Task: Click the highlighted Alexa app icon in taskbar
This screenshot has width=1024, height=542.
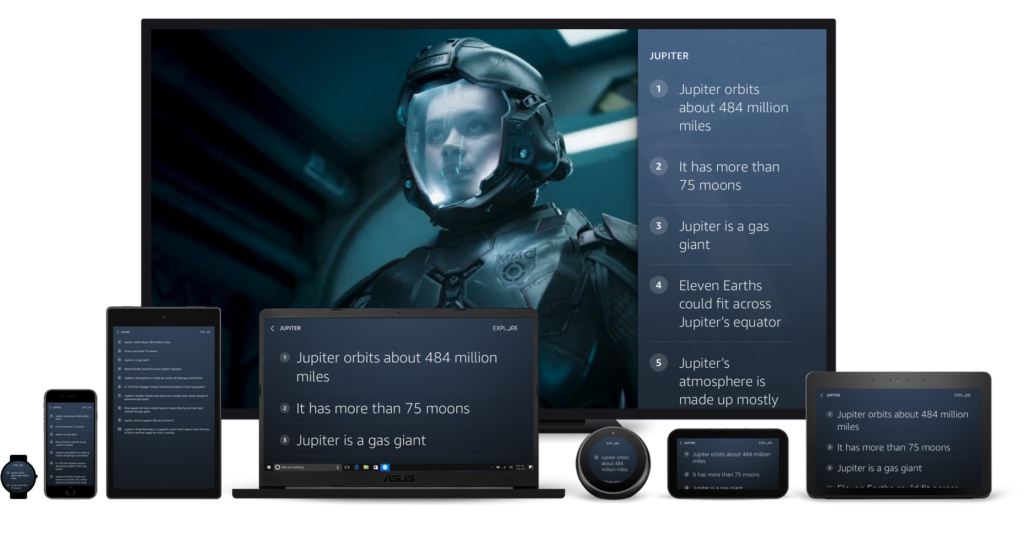Action: coord(385,467)
